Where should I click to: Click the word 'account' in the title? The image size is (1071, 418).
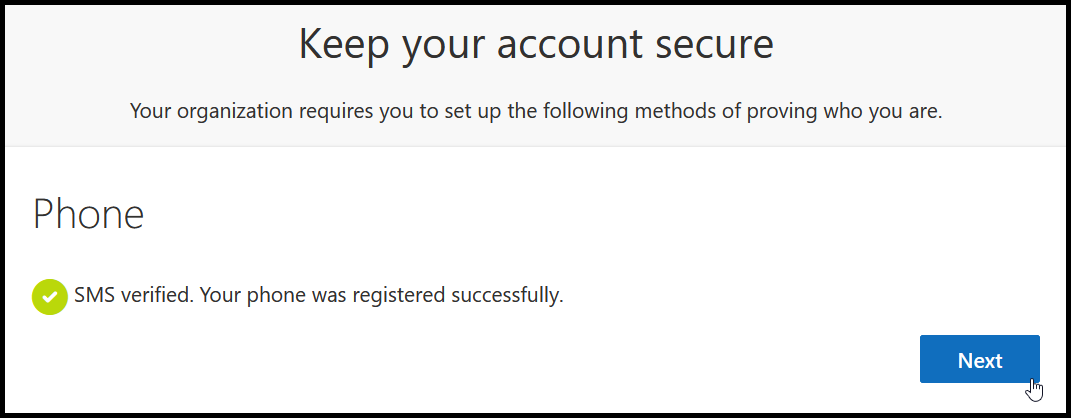pos(568,43)
